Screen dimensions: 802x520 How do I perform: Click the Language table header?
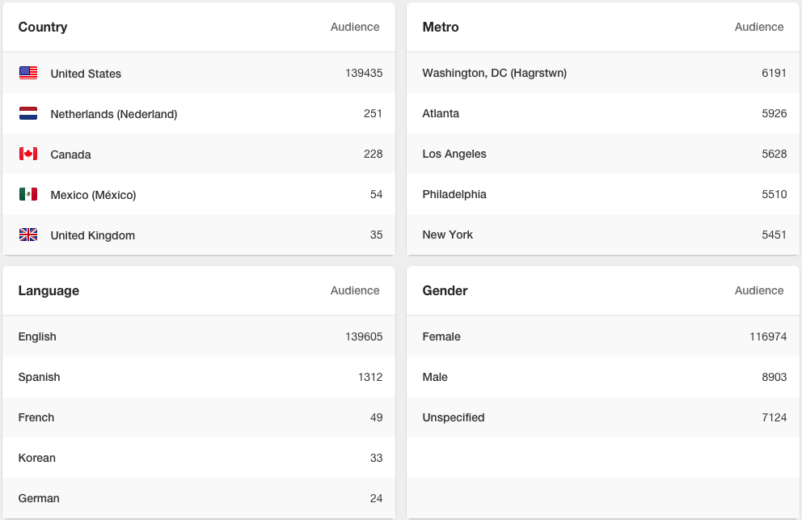click(x=49, y=290)
